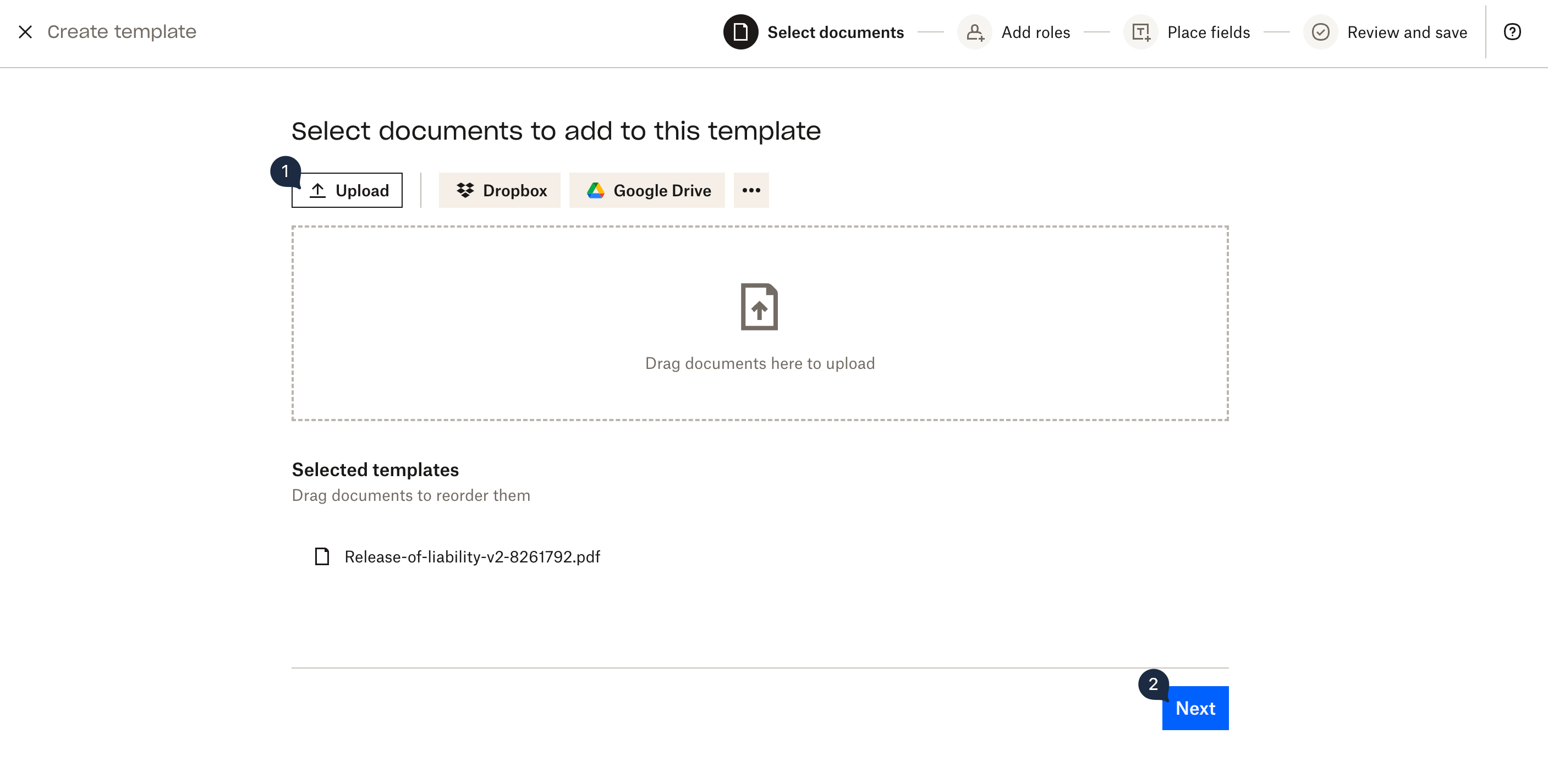Expand the more upload source options
The width and height of the screenshot is (1548, 784).
pyautogui.click(x=752, y=190)
